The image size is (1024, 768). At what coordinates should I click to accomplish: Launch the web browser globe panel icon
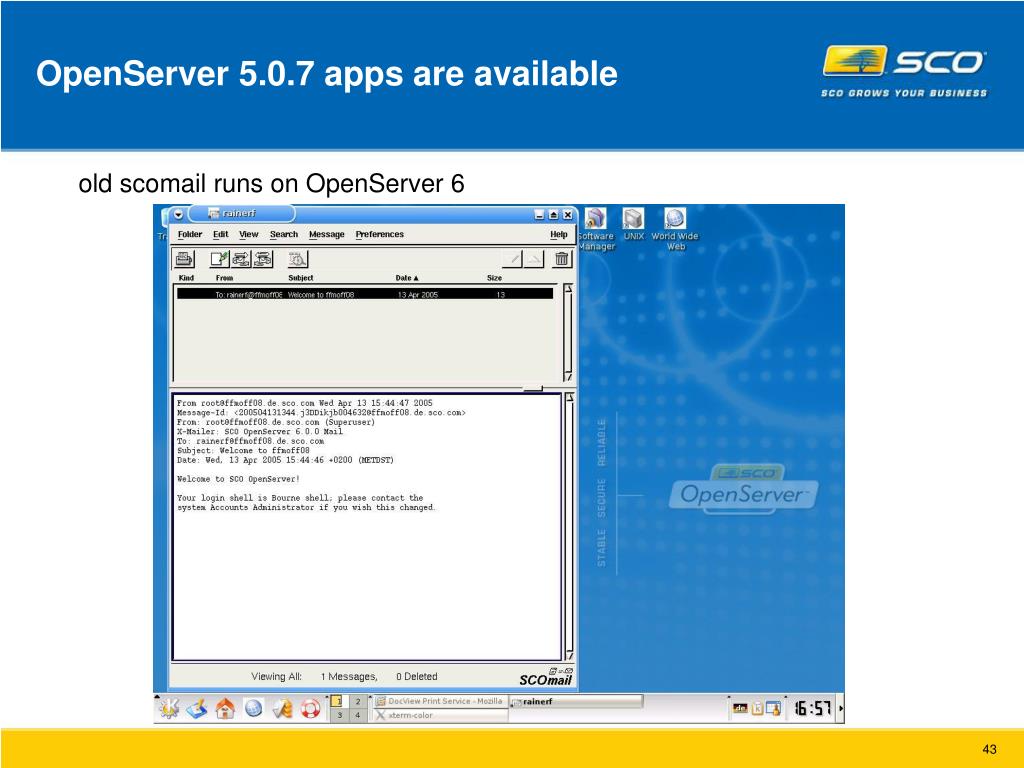[254, 709]
